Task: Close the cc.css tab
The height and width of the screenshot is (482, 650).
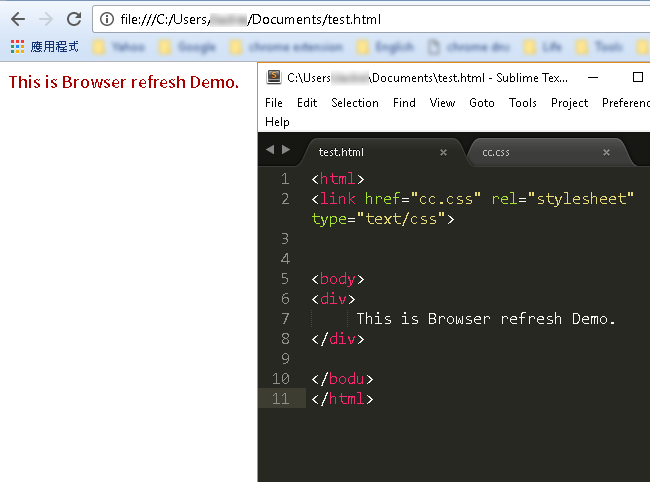Action: pyautogui.click(x=606, y=153)
